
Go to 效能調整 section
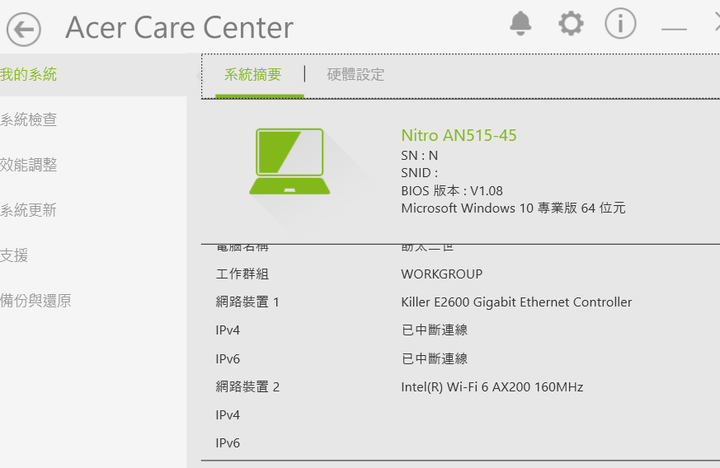tap(28, 164)
